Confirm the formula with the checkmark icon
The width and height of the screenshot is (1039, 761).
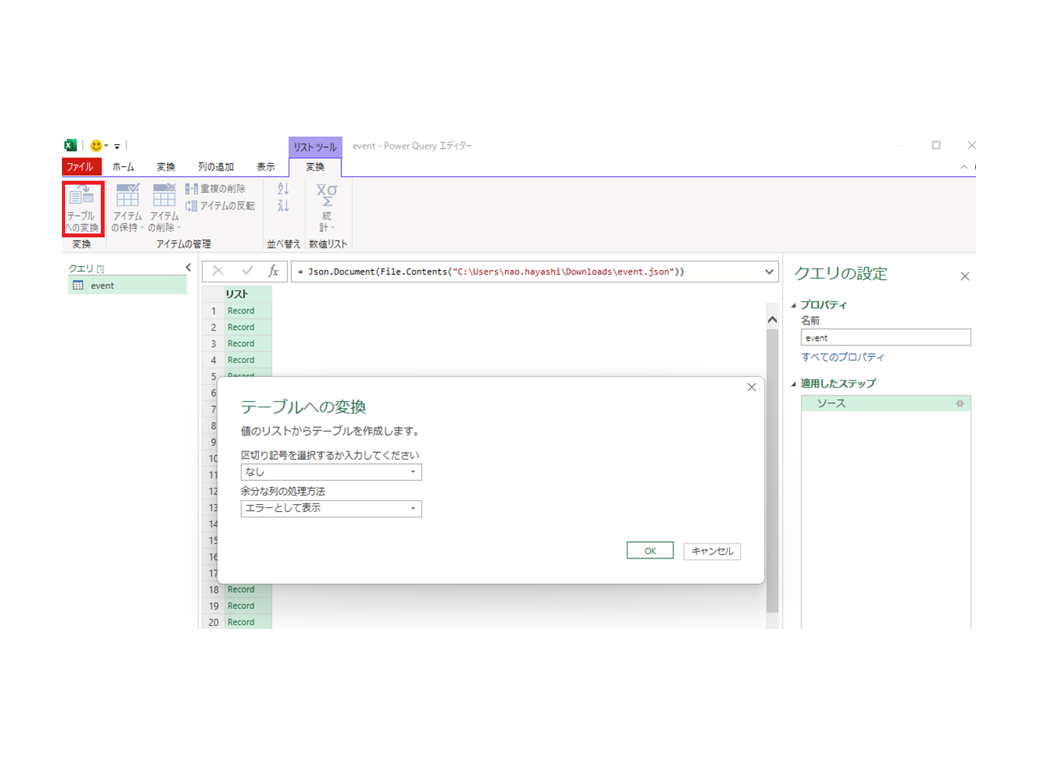[247, 271]
